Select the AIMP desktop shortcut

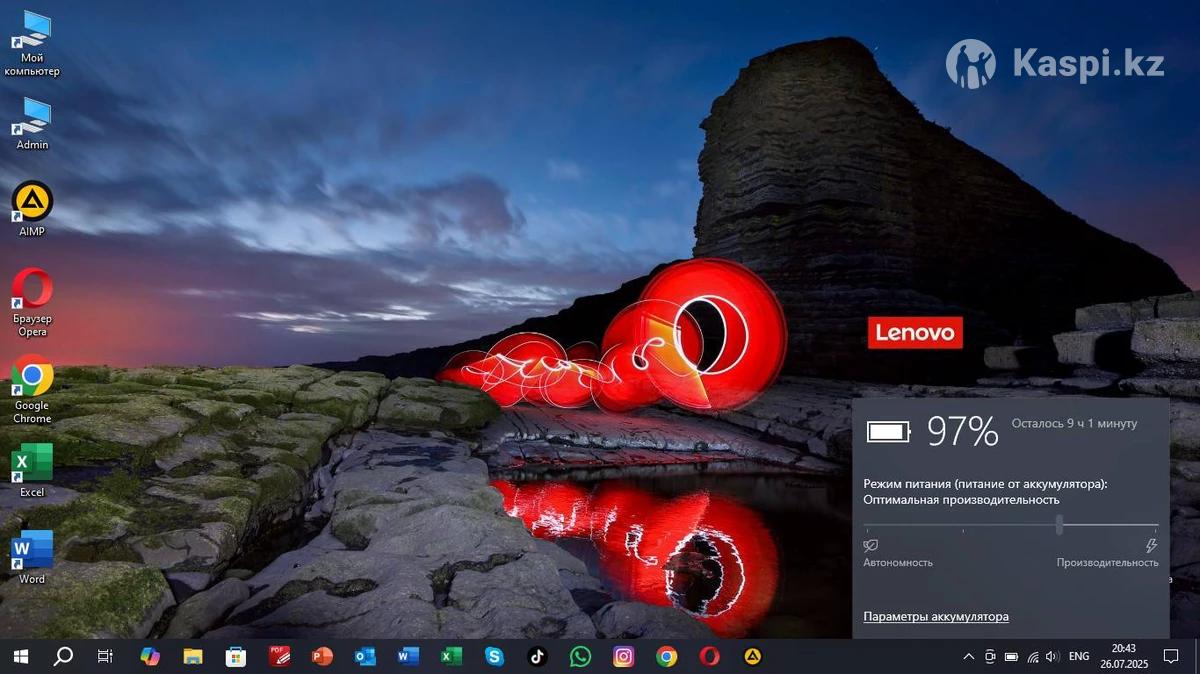coord(32,208)
